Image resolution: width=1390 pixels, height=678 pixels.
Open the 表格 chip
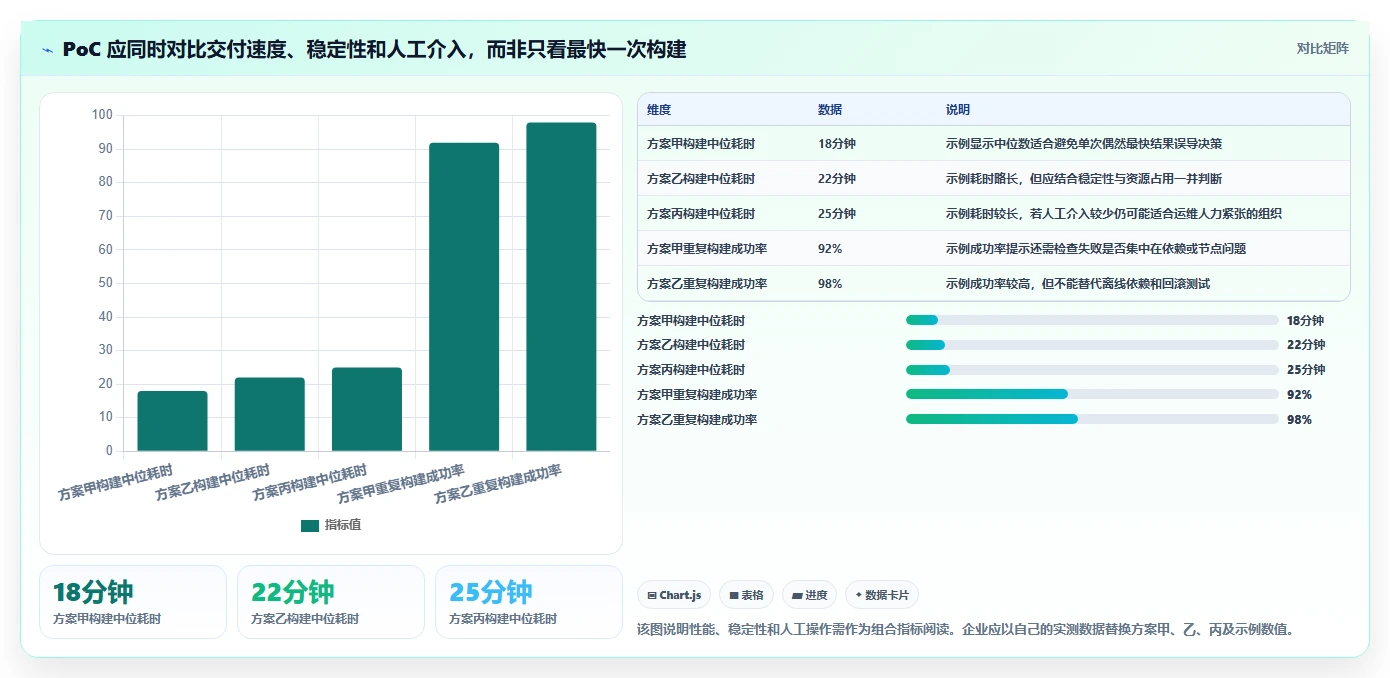pos(746,595)
